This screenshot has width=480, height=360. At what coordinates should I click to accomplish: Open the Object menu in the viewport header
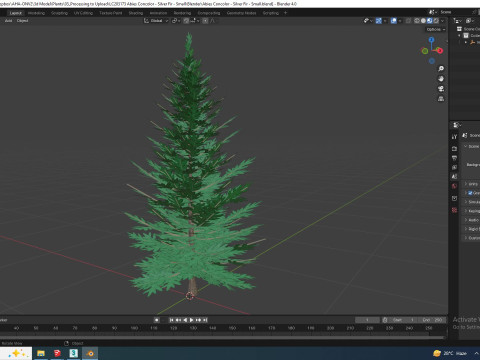pos(22,21)
